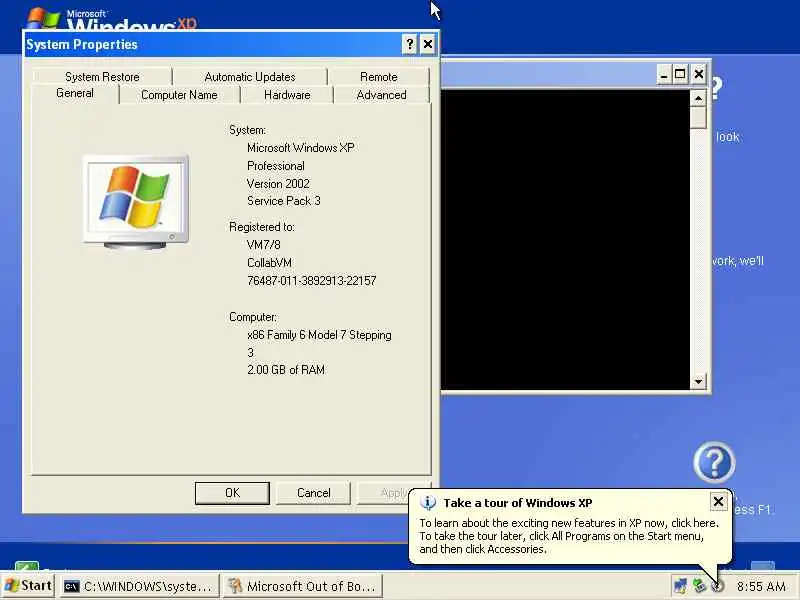This screenshot has height=600, width=800.
Task: Close the System Properties dialog
Action: 428,44
